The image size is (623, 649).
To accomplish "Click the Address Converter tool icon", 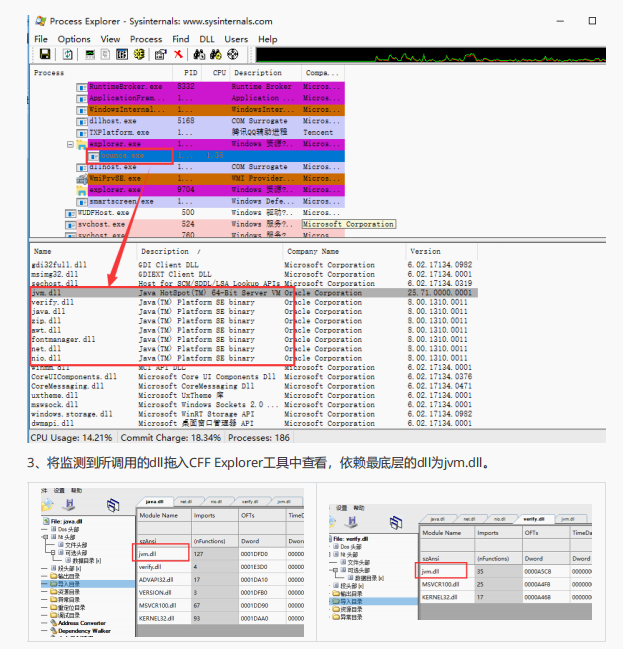I will click(53, 623).
